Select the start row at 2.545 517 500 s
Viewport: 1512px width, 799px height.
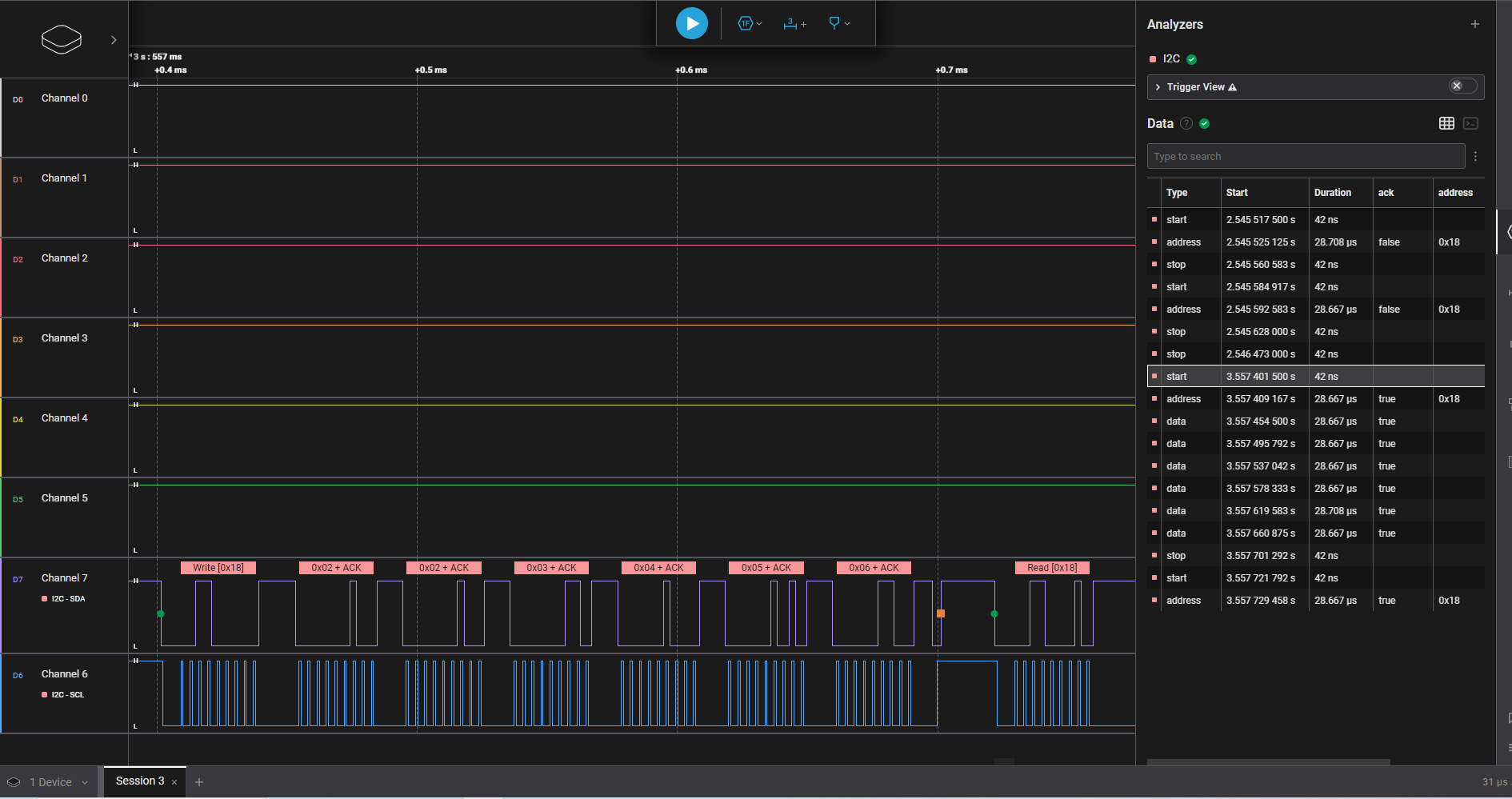[1315, 219]
